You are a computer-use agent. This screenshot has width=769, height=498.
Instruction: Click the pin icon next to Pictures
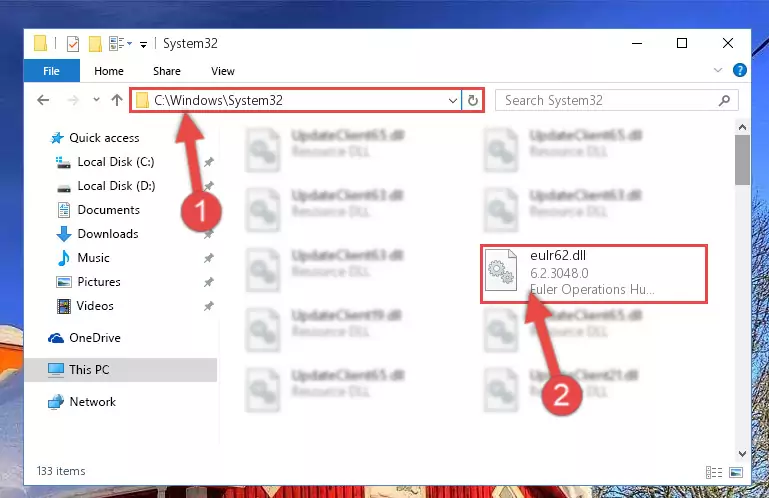click(209, 282)
